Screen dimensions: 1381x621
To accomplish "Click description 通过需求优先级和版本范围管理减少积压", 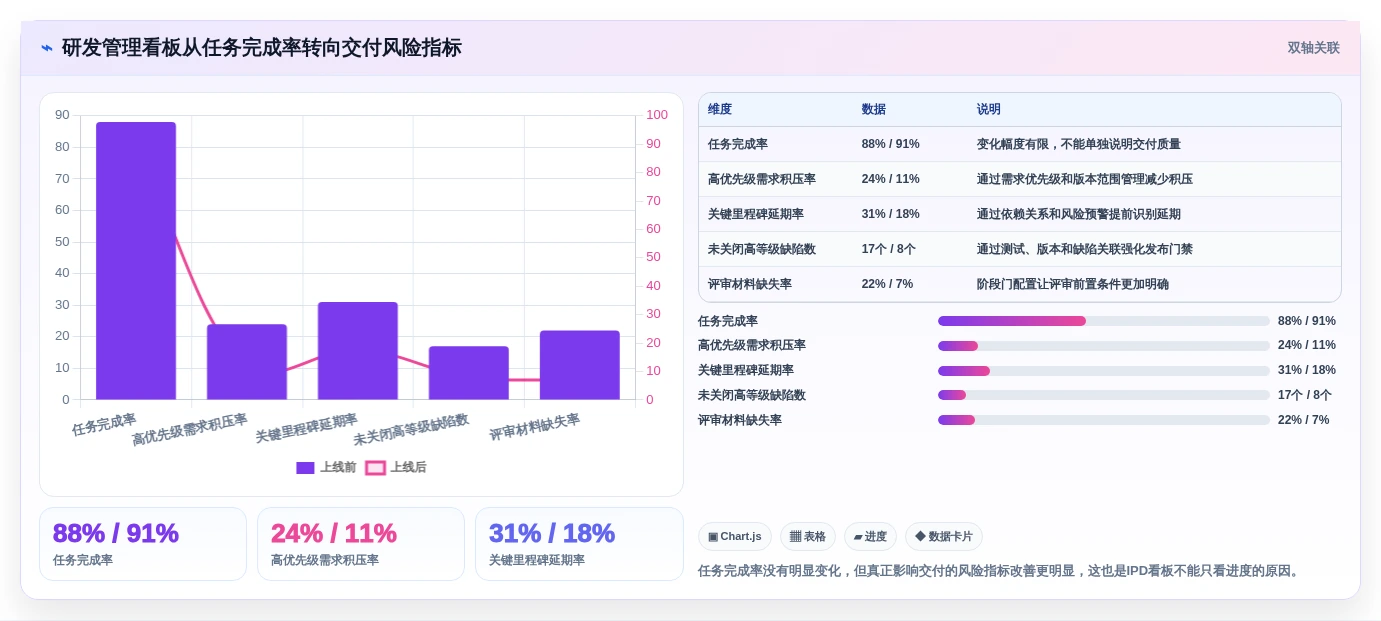I will (1085, 179).
